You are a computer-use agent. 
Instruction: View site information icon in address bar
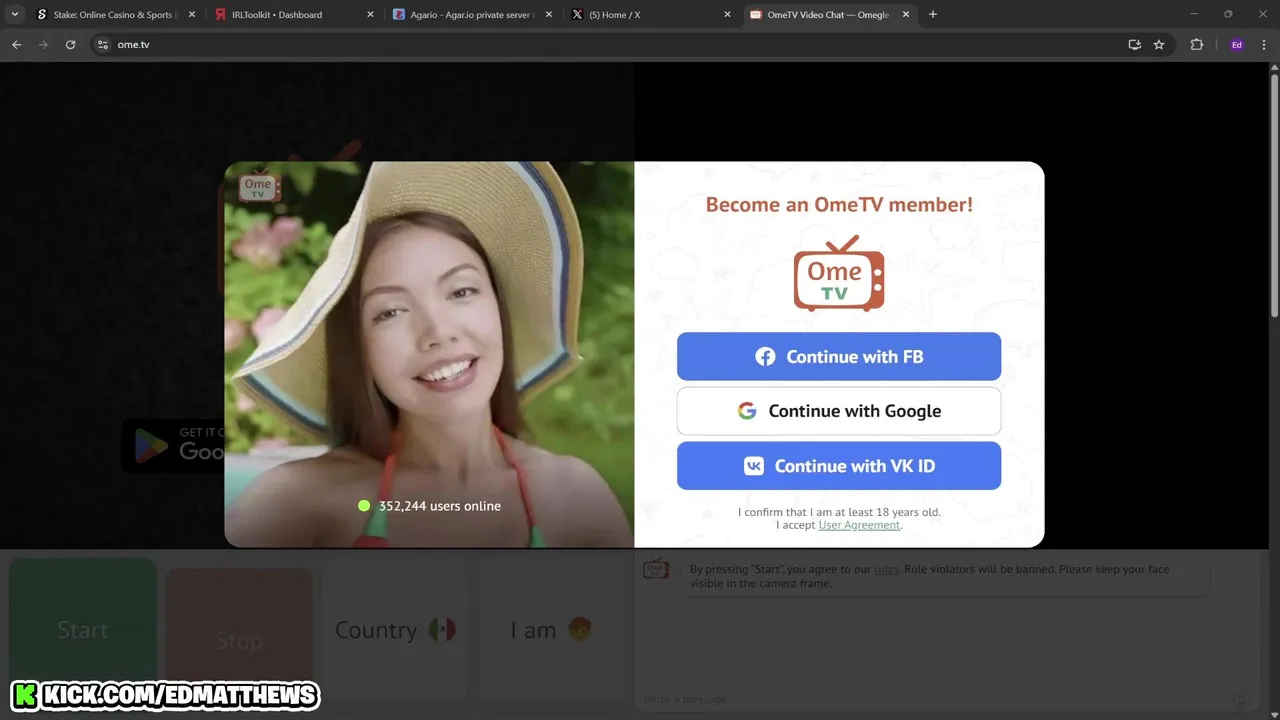pyautogui.click(x=102, y=44)
